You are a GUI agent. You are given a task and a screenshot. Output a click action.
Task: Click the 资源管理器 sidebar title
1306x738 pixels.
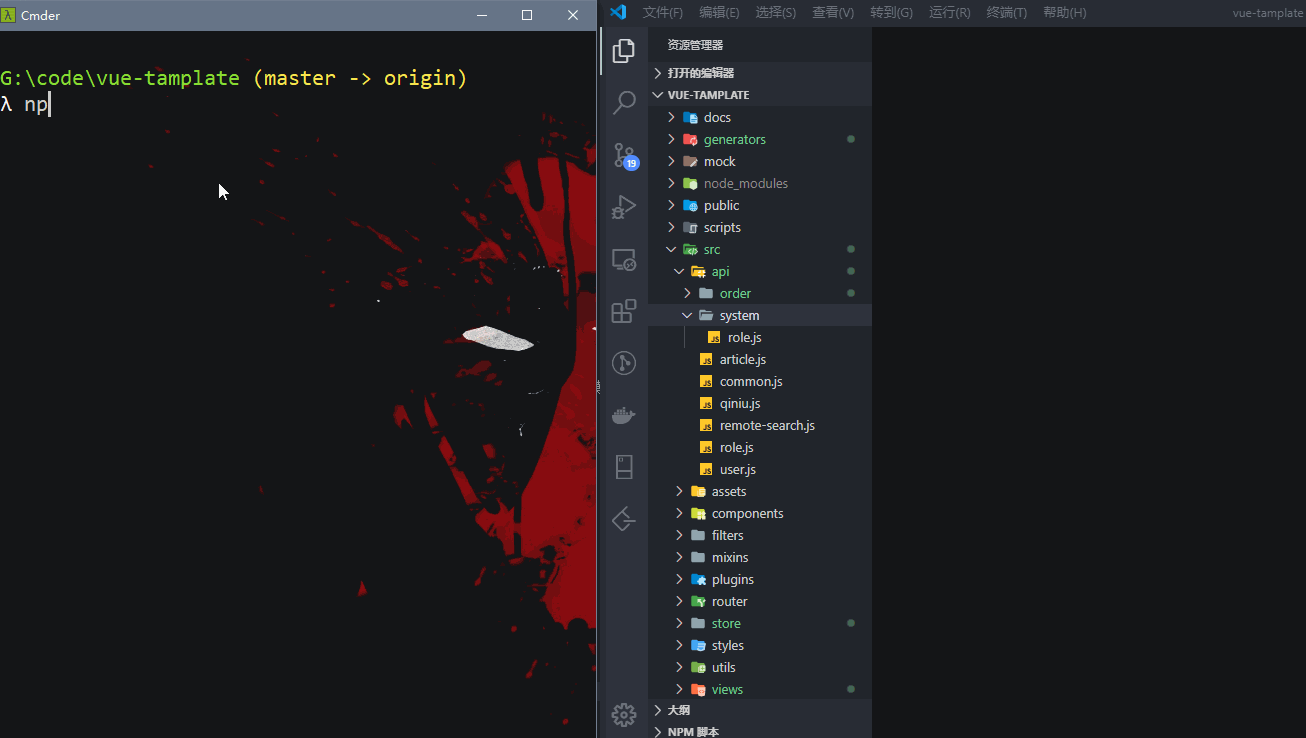pos(695,45)
